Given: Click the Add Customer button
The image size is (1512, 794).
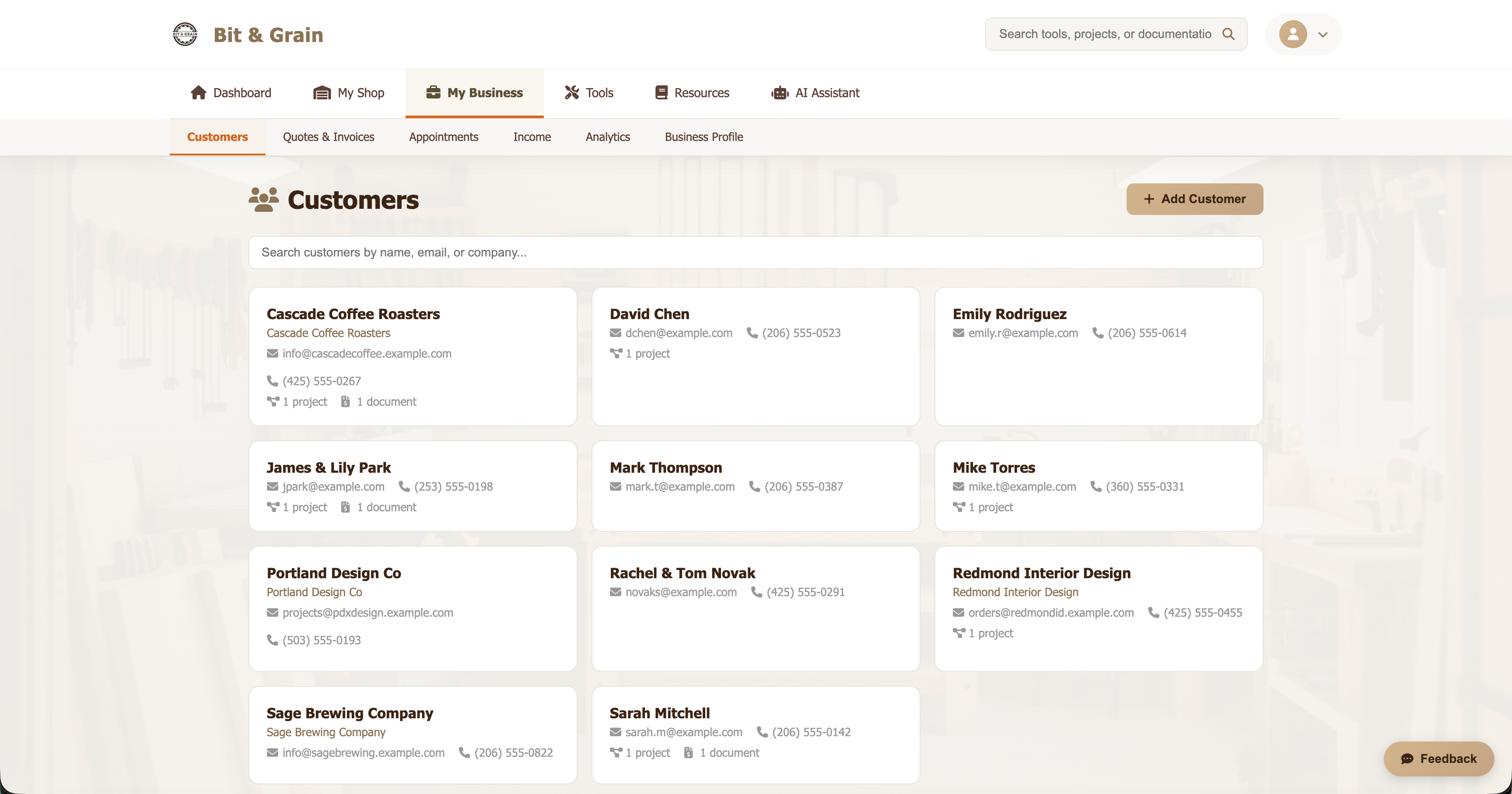Looking at the screenshot, I should [1194, 199].
